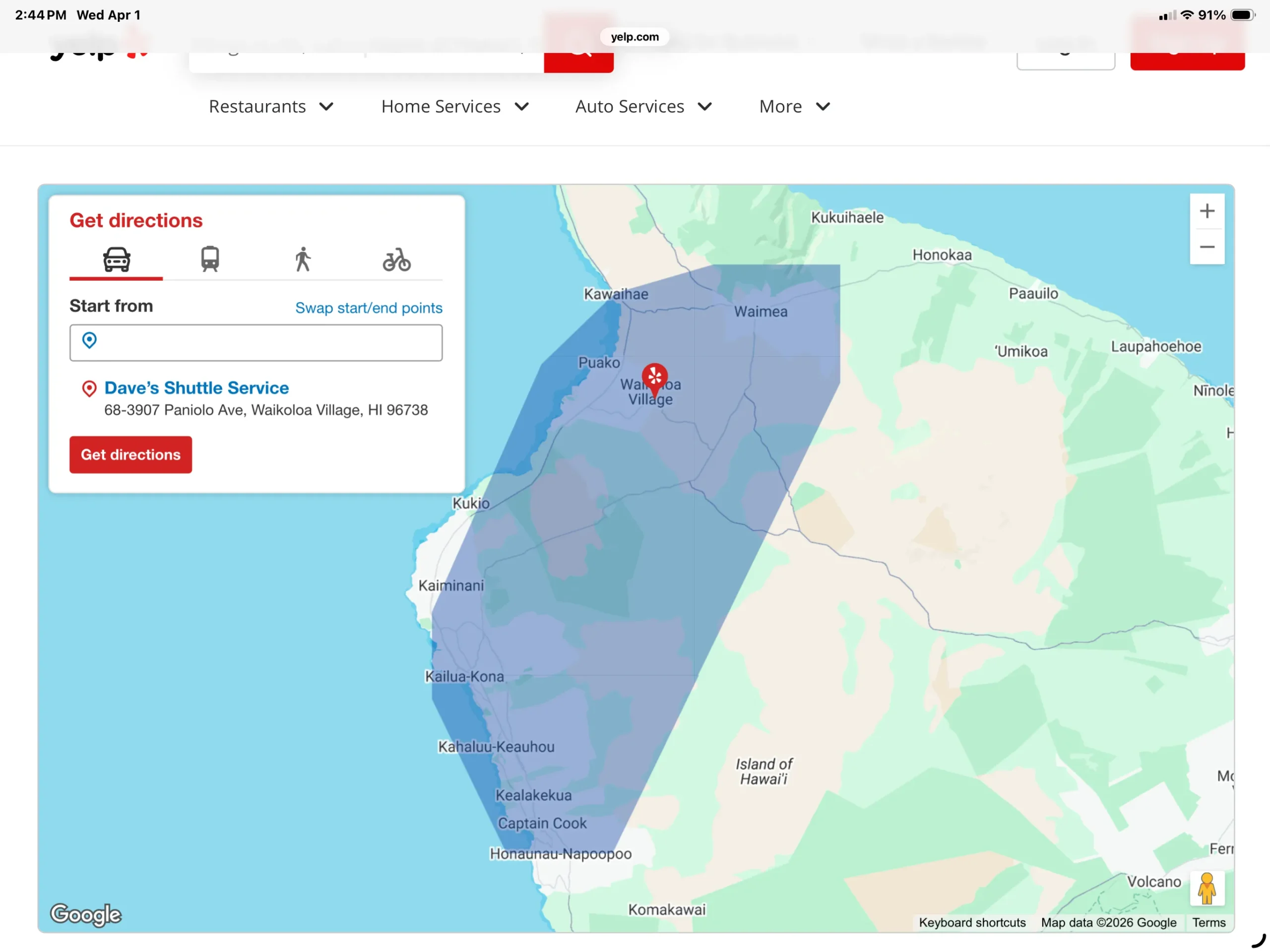The image size is (1270, 952).
Task: Choose the bicycling directions icon
Action: 396,259
